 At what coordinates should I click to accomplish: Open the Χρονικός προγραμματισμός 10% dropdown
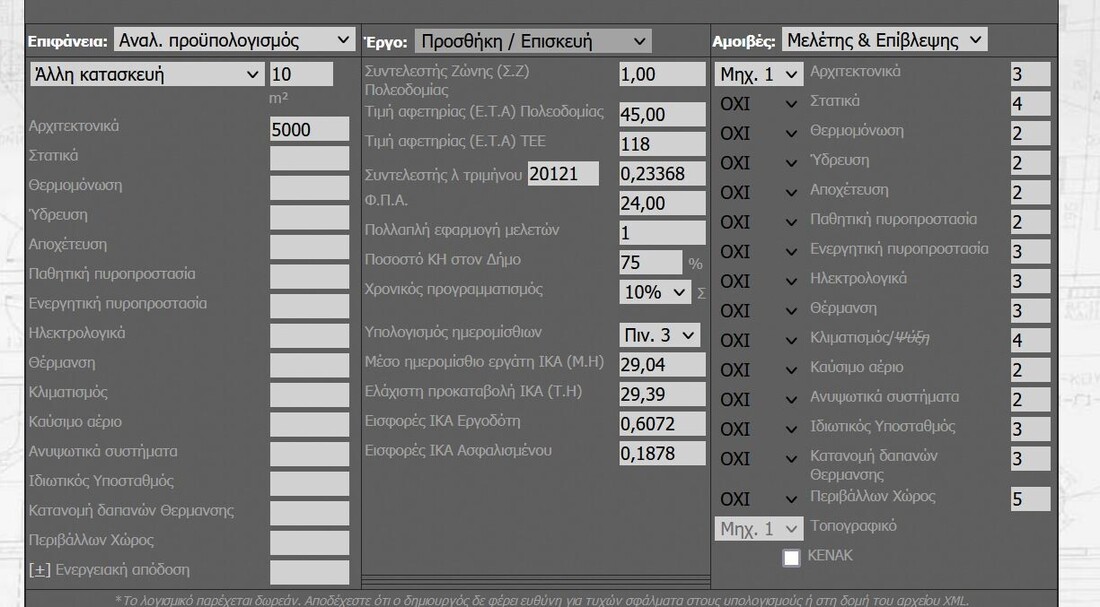pos(655,292)
